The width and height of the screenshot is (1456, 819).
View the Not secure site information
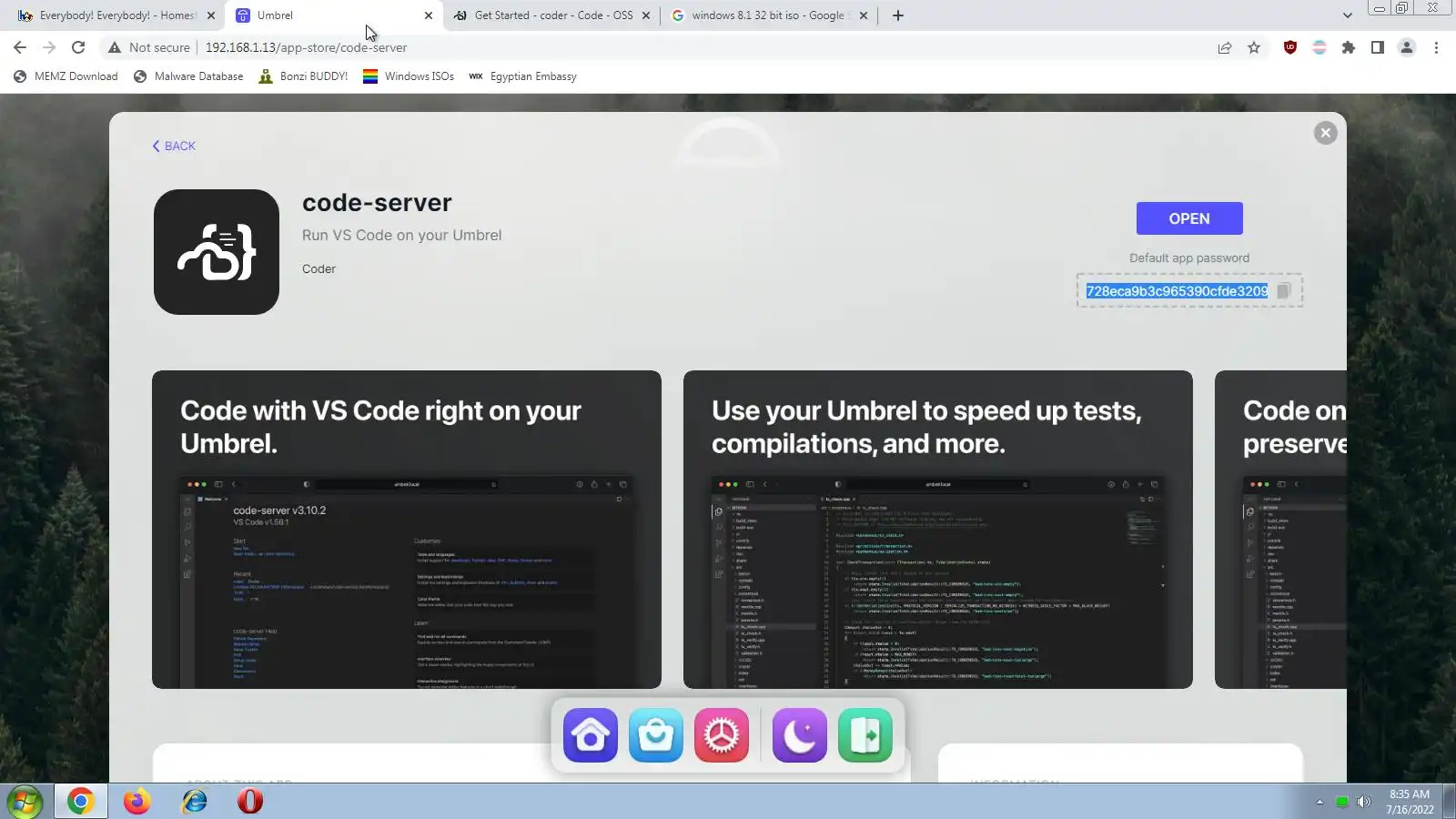(149, 47)
